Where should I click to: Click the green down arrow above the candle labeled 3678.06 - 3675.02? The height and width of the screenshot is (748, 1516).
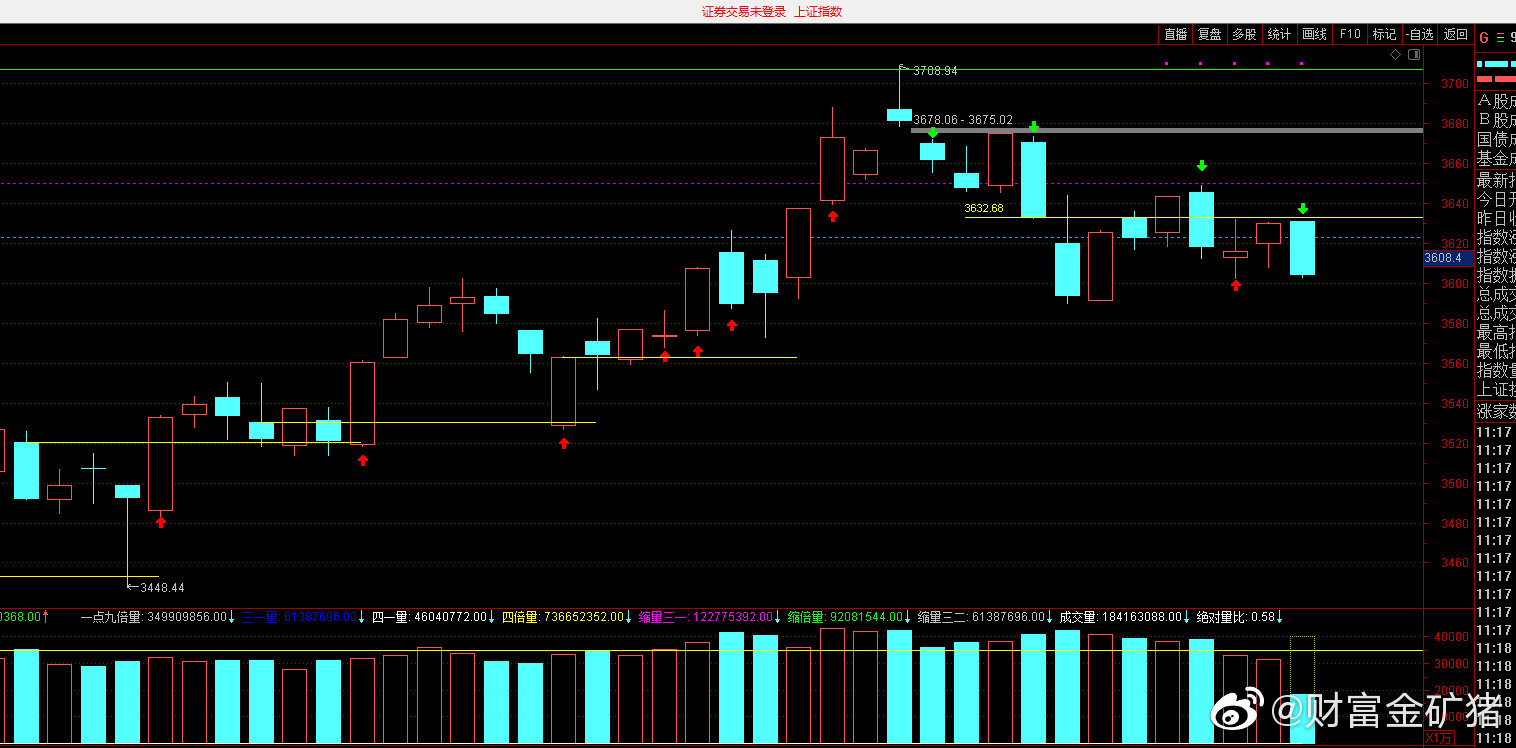click(x=933, y=132)
